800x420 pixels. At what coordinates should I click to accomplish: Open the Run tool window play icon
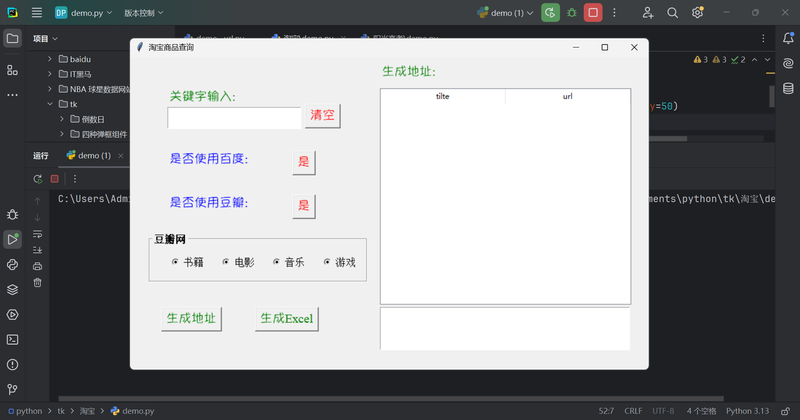tap(13, 239)
